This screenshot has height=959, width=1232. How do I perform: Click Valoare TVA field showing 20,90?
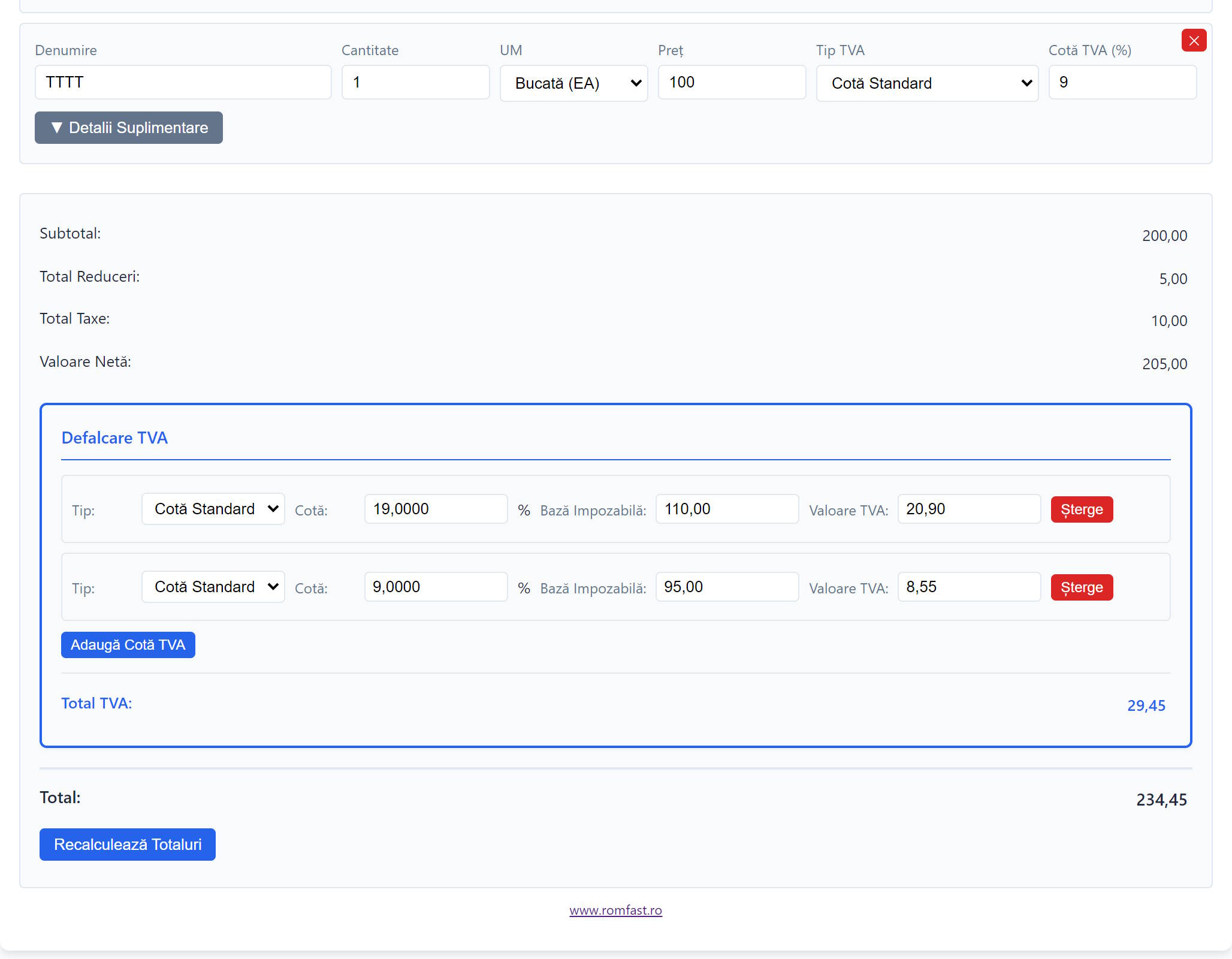click(969, 509)
